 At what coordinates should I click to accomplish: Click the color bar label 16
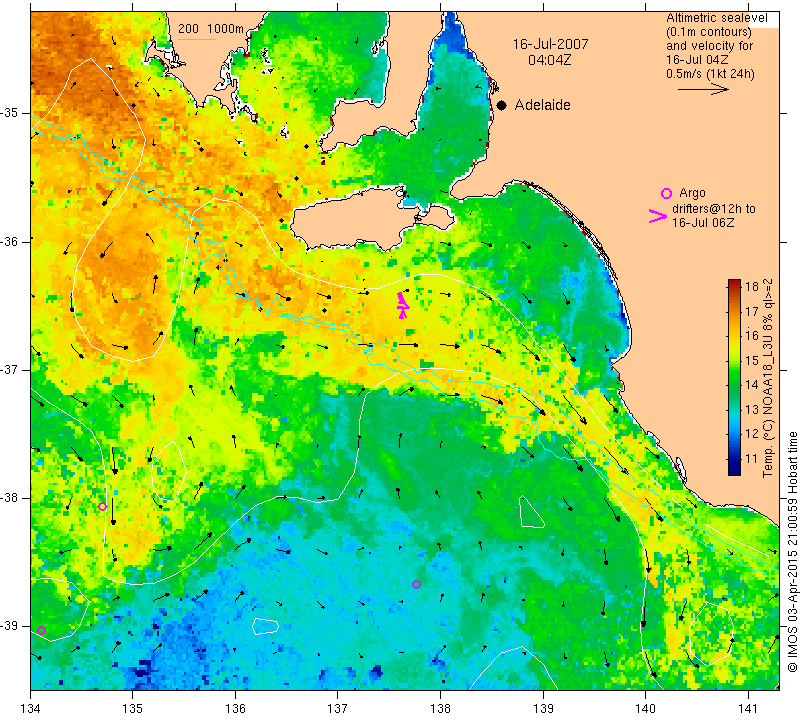click(x=752, y=335)
